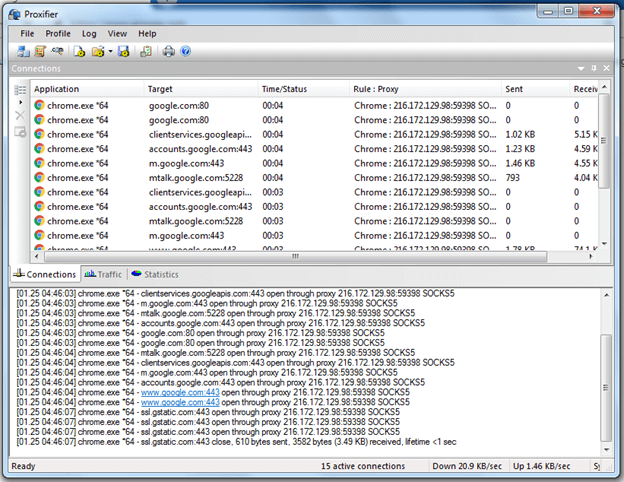Select the 1.02 KB sent cell
Screen dimensions: 624x482
point(520,135)
